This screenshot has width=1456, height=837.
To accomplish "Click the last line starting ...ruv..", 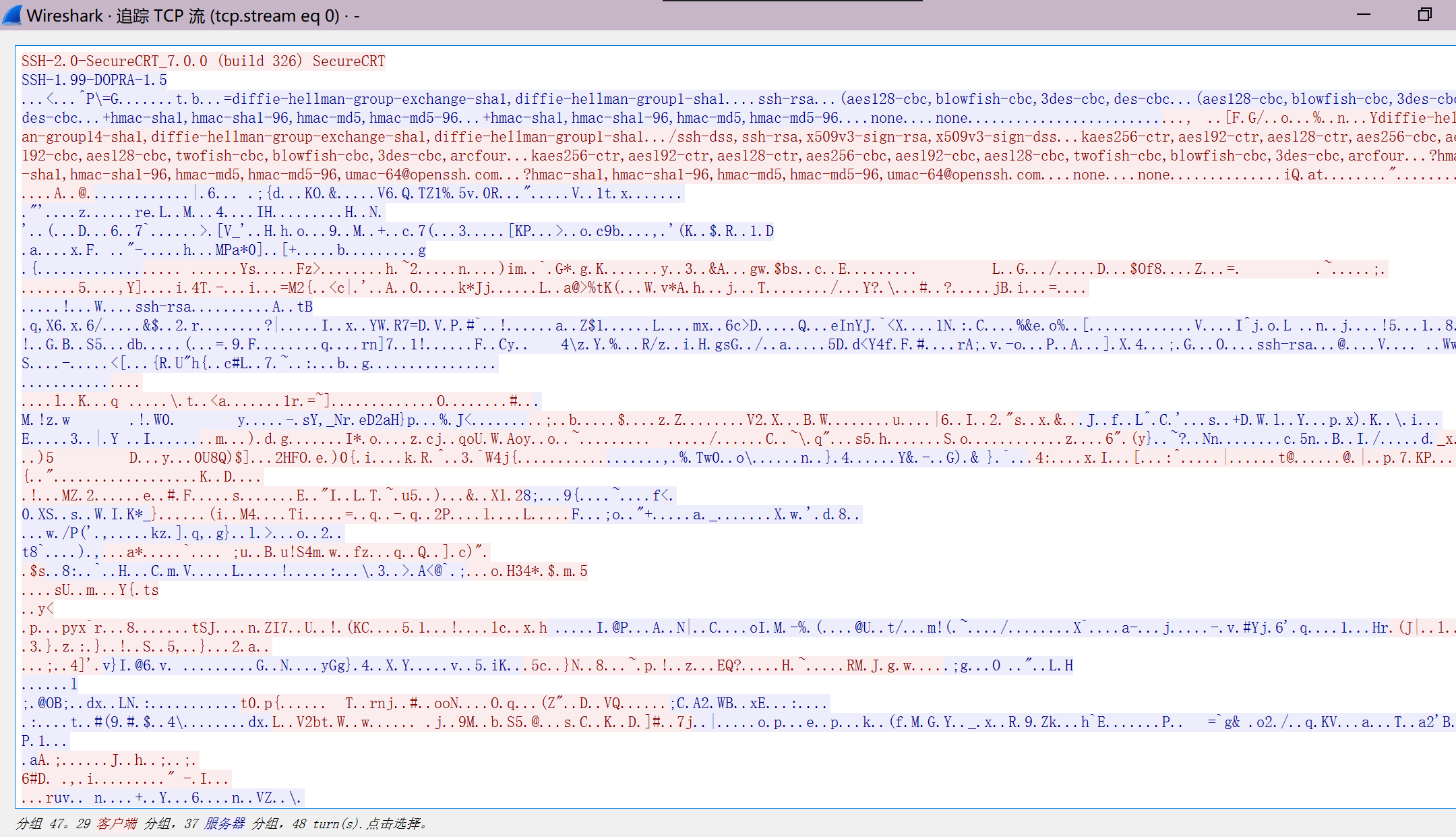I will pos(161,798).
